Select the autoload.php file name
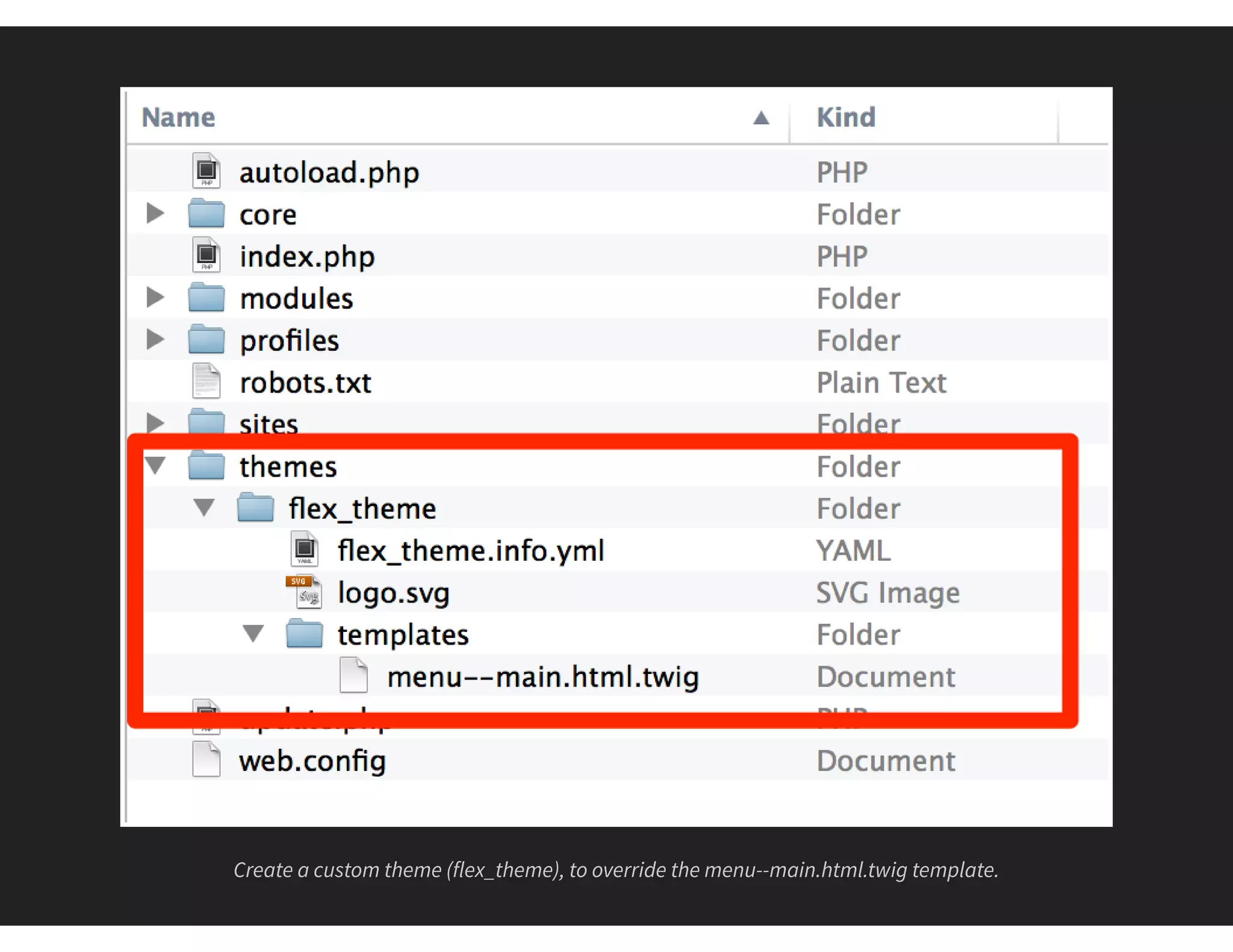Screen dimensions: 1233x952 tap(329, 173)
